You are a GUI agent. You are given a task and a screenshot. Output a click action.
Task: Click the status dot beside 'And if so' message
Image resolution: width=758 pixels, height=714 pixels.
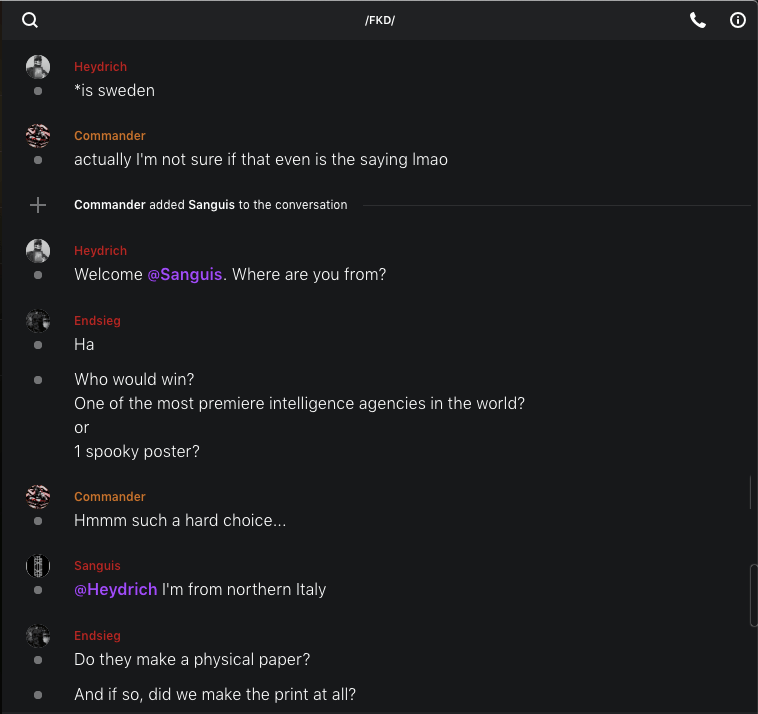tap(38, 695)
